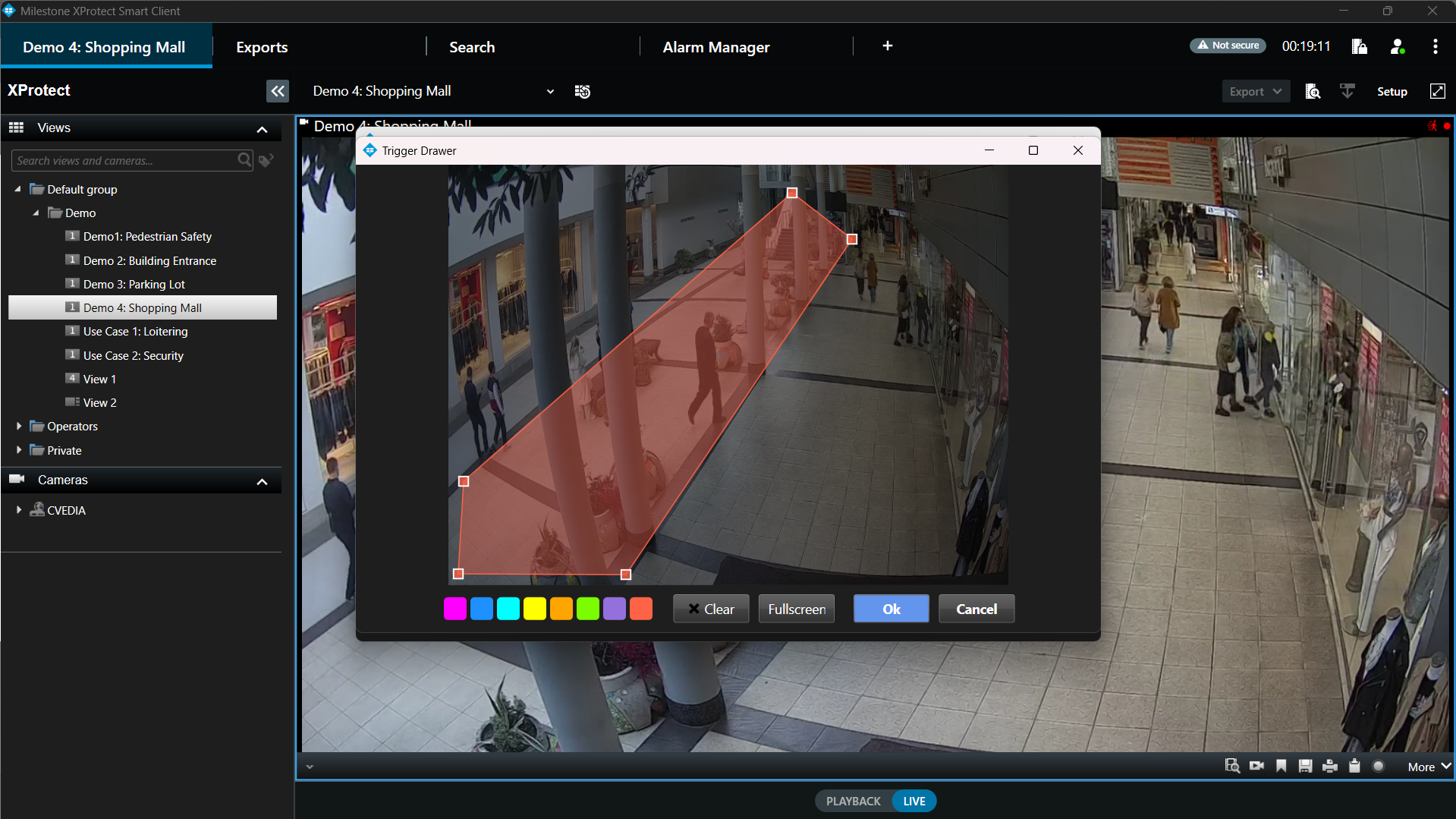Open the Export dropdown
This screenshot has width=1456, height=819.
1256,91
